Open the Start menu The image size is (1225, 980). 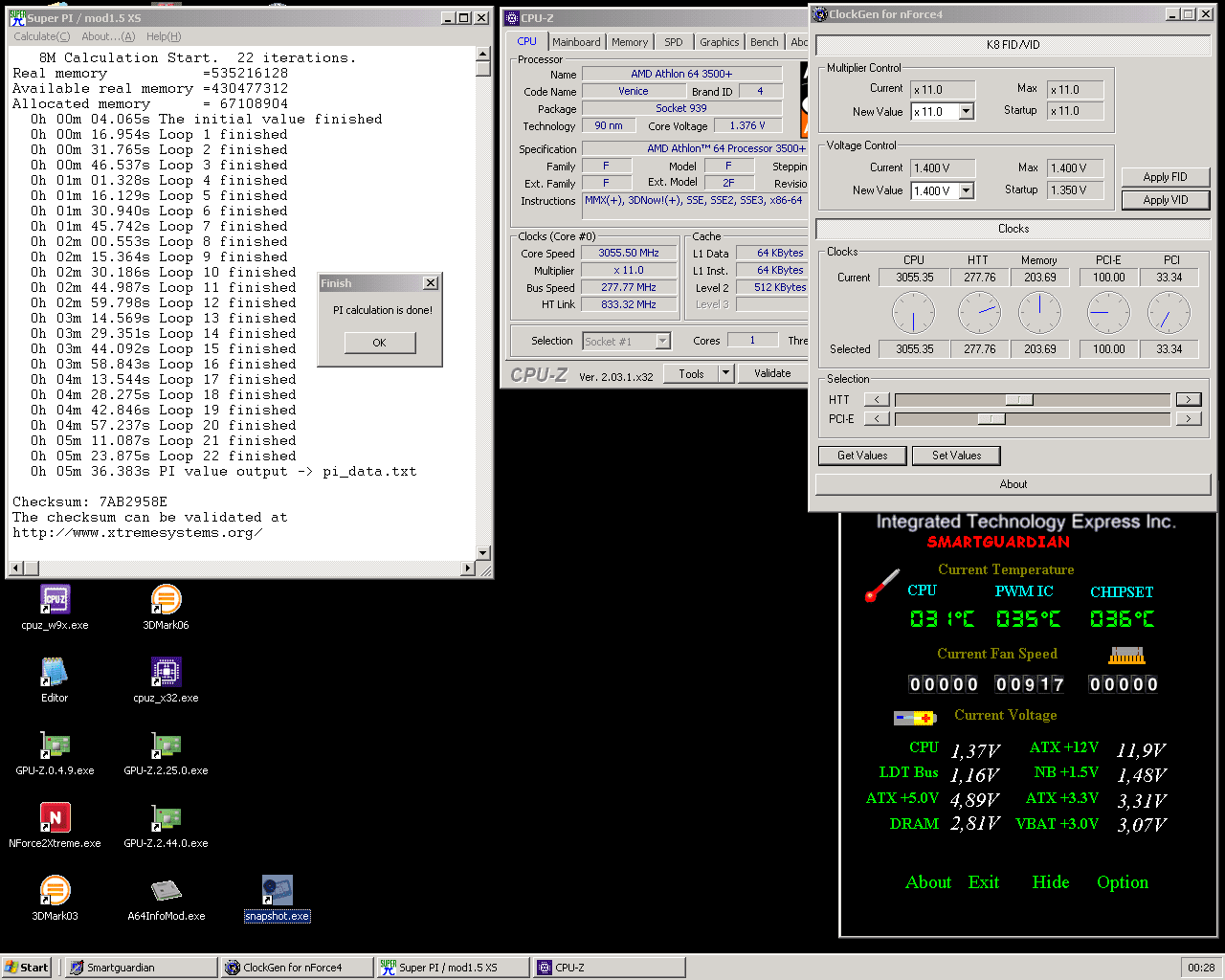pos(27,968)
